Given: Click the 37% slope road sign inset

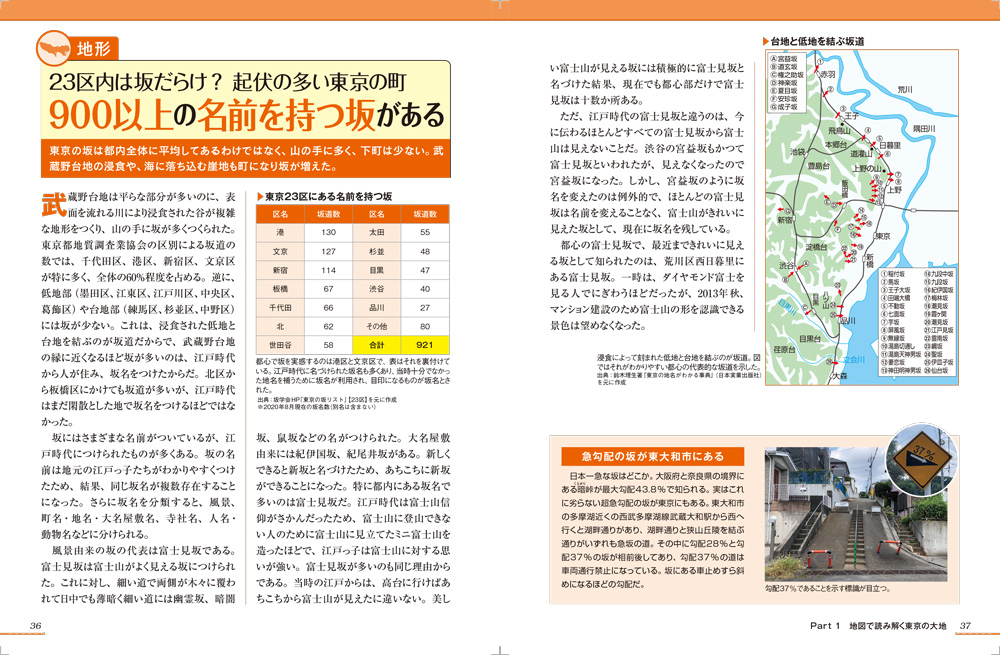Looking at the screenshot, I should [922, 459].
